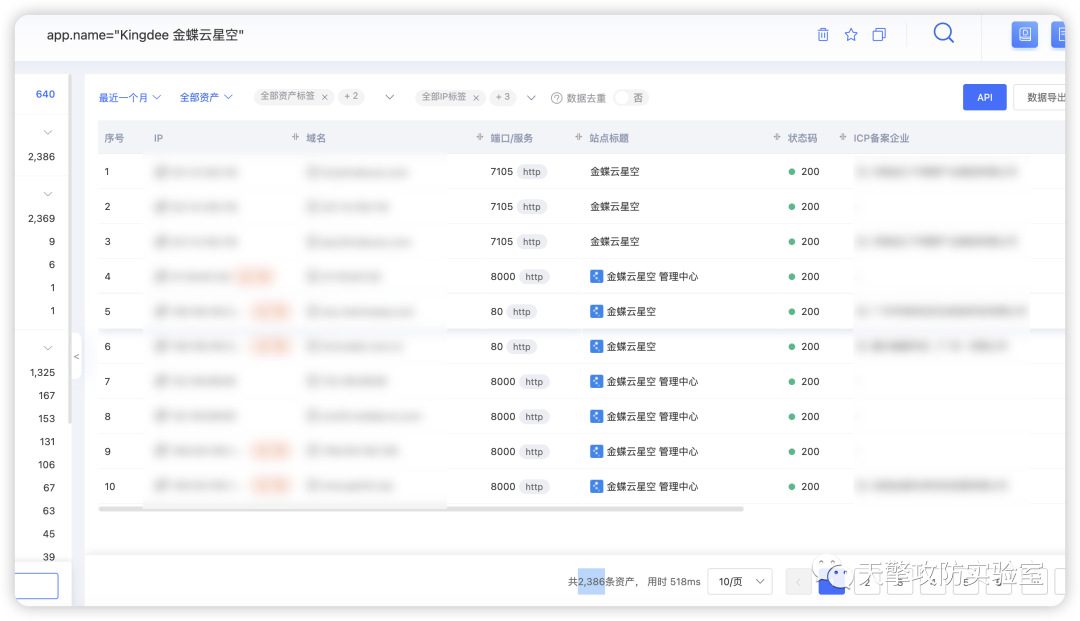Click the 数据导出 export button

(1041, 97)
